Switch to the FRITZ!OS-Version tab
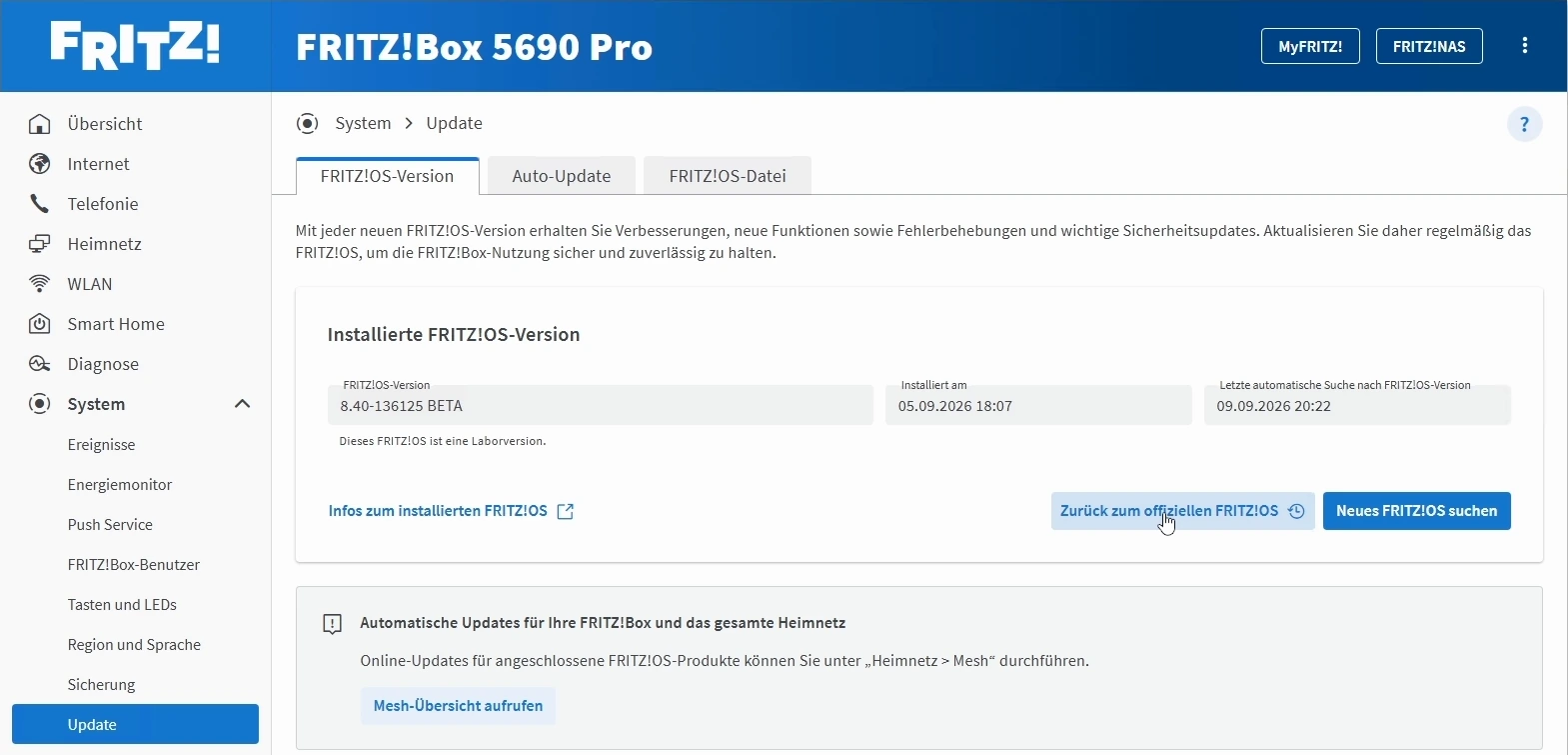This screenshot has height=755, width=1568. click(x=388, y=176)
